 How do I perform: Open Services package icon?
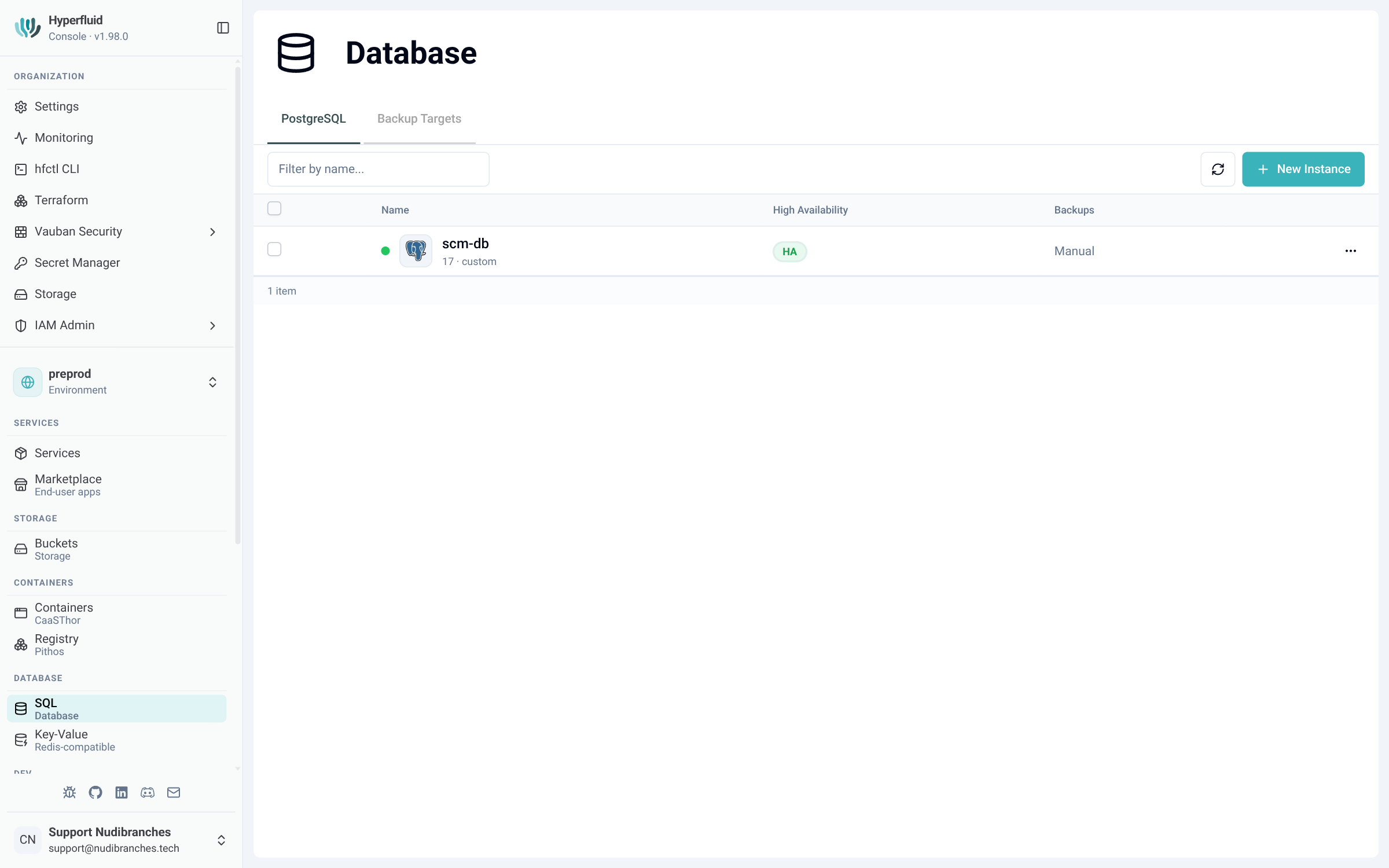21,454
